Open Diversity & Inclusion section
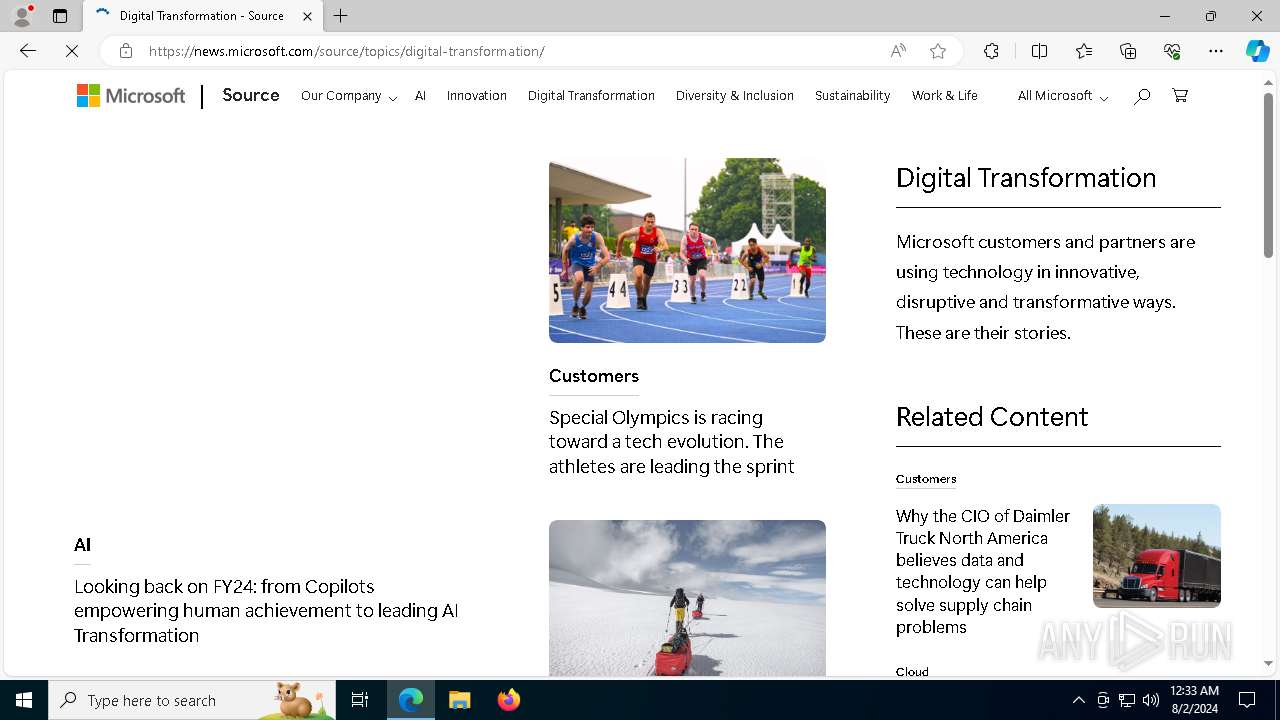1280x720 pixels. 735,96
